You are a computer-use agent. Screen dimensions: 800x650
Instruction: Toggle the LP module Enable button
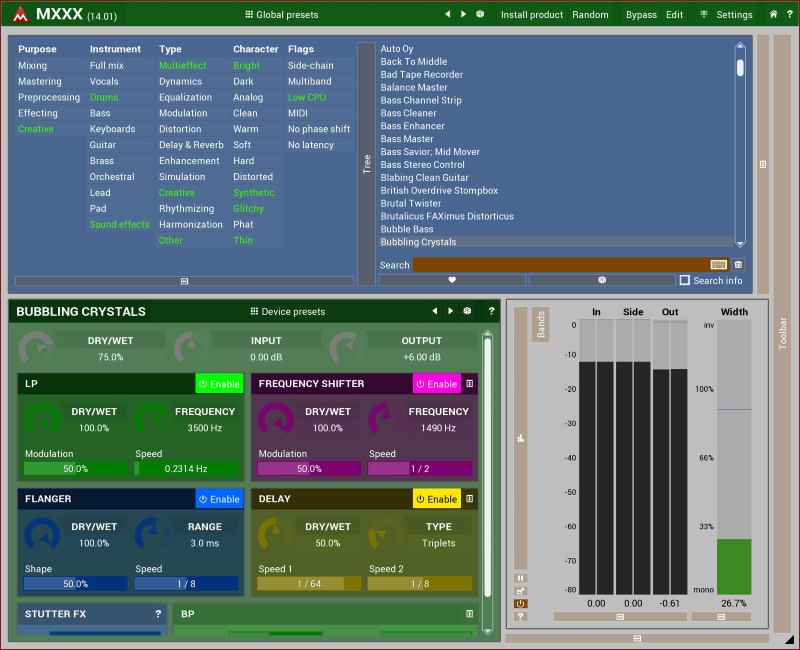(219, 384)
